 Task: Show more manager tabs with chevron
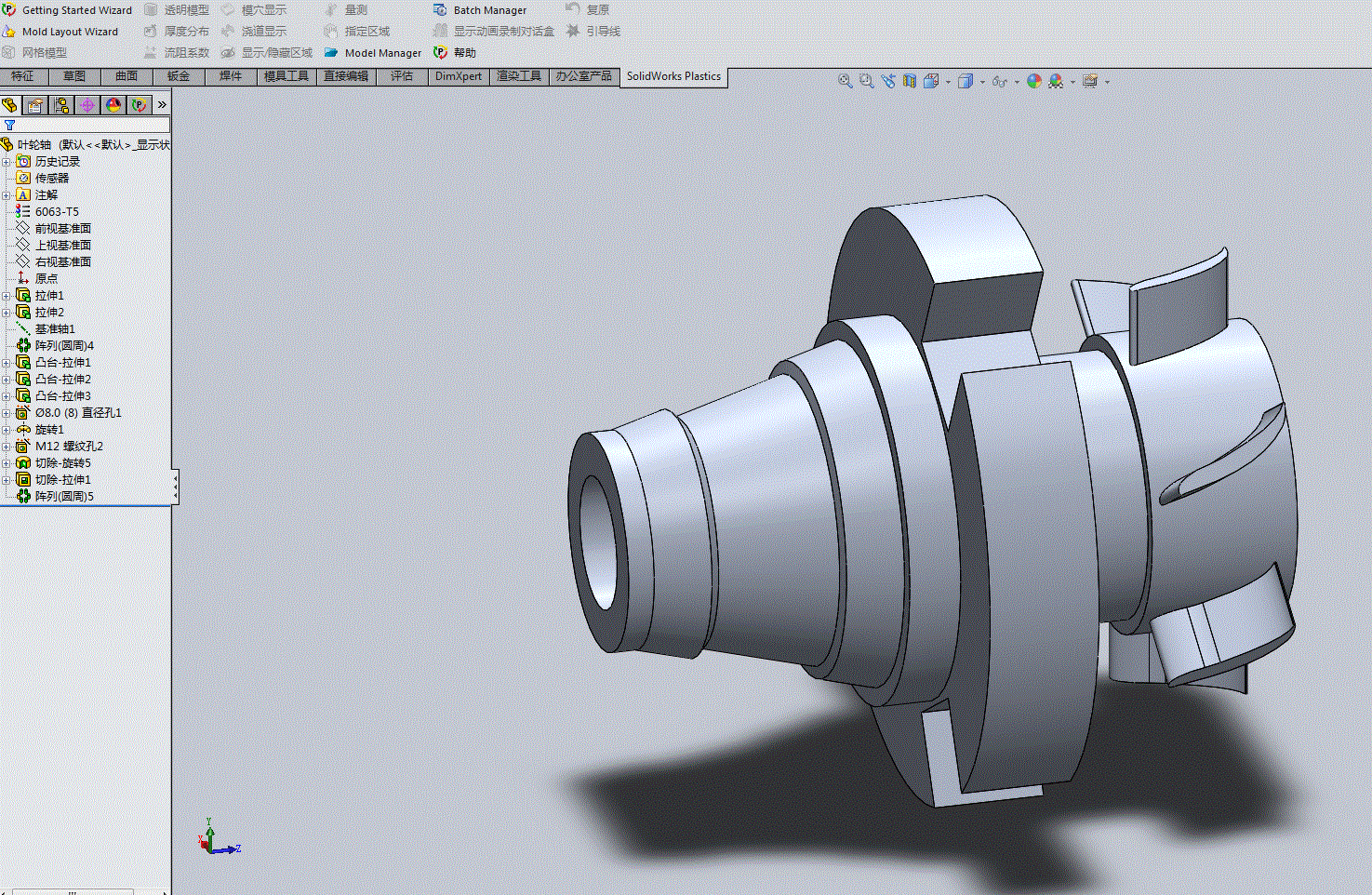[162, 105]
